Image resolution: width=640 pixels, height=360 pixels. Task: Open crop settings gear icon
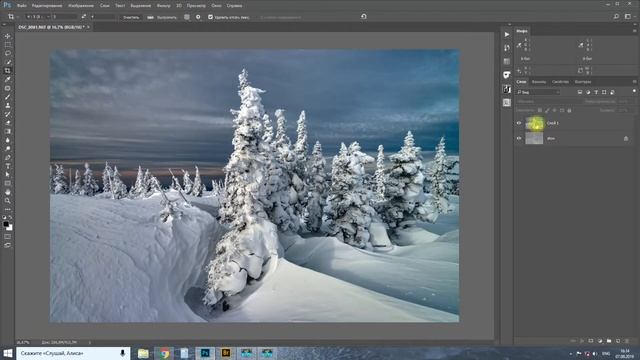[198, 17]
